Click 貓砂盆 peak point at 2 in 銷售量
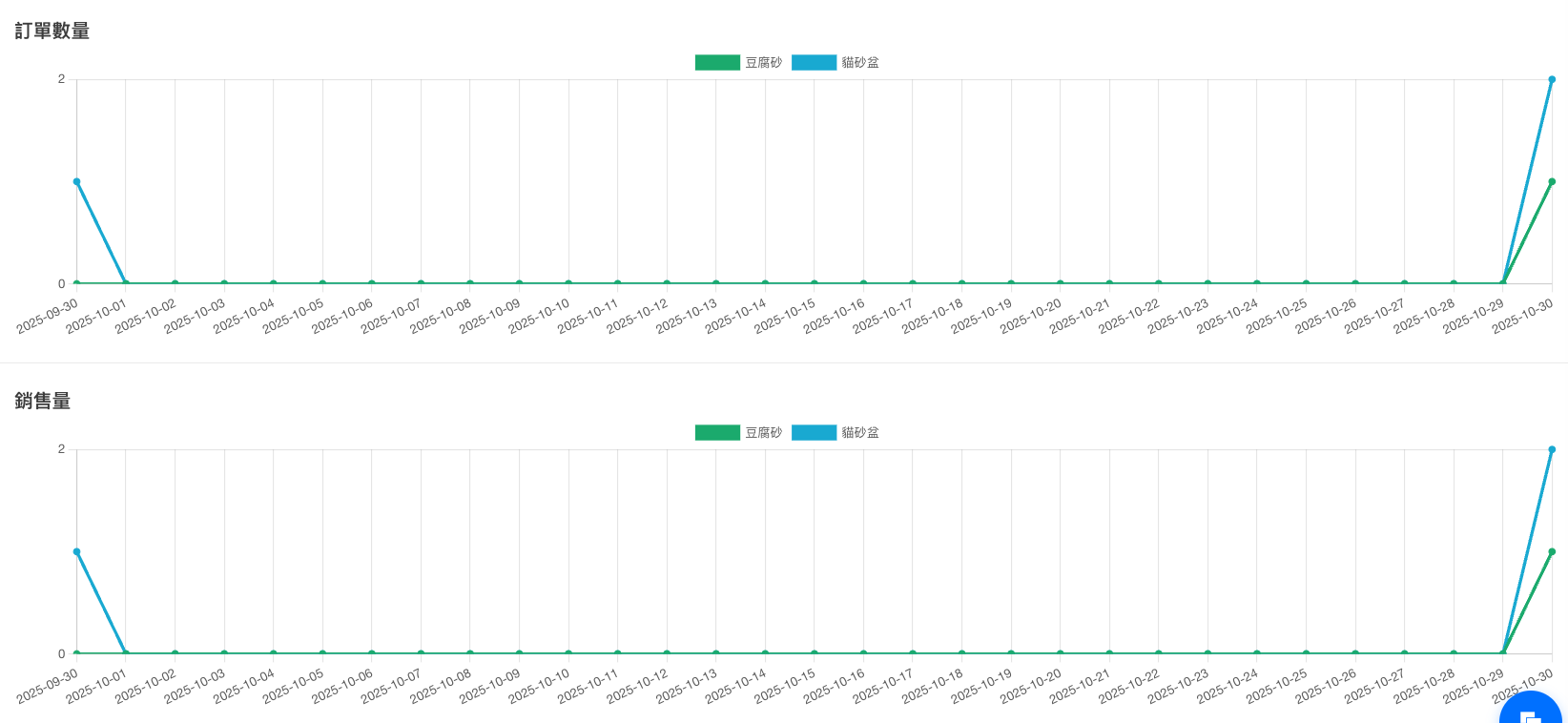Screen dimensions: 1568x723 pos(1552,450)
